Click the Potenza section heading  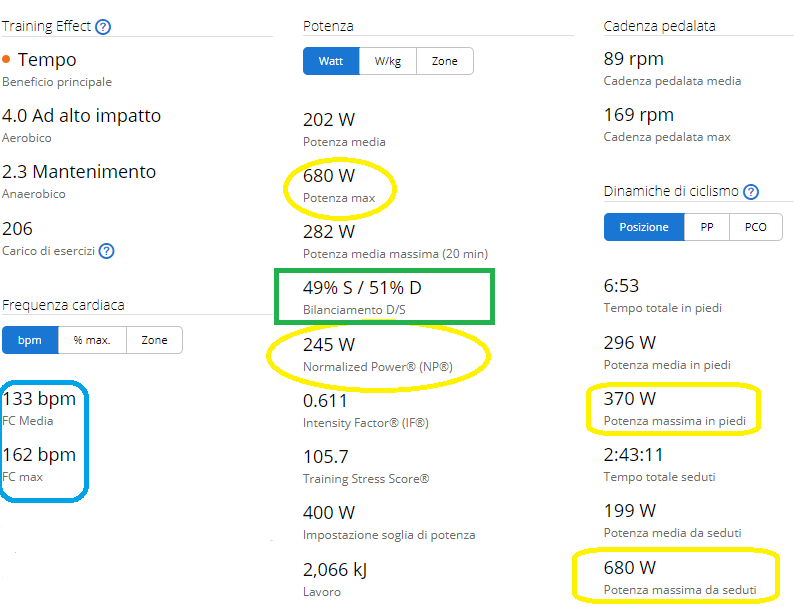coord(328,26)
